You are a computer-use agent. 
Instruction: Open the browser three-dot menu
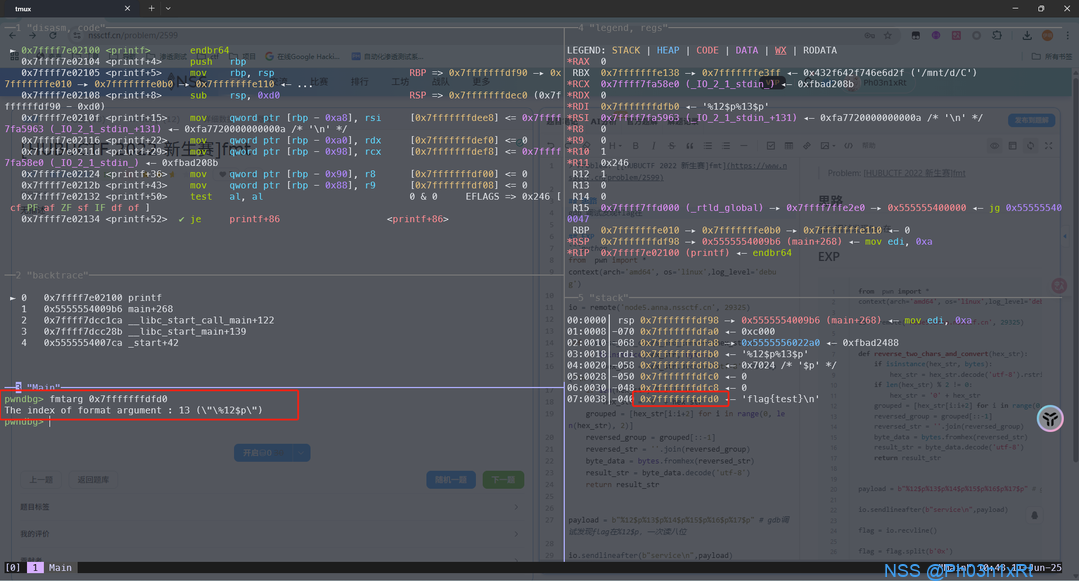tap(1067, 35)
